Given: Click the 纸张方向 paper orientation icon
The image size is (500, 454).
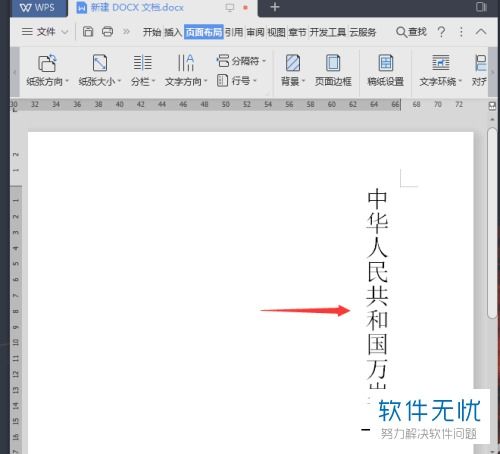Looking at the screenshot, I should [x=47, y=63].
